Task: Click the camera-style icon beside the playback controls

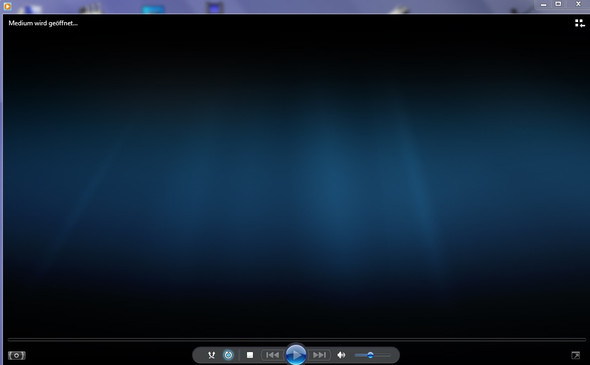Action: click(x=17, y=355)
